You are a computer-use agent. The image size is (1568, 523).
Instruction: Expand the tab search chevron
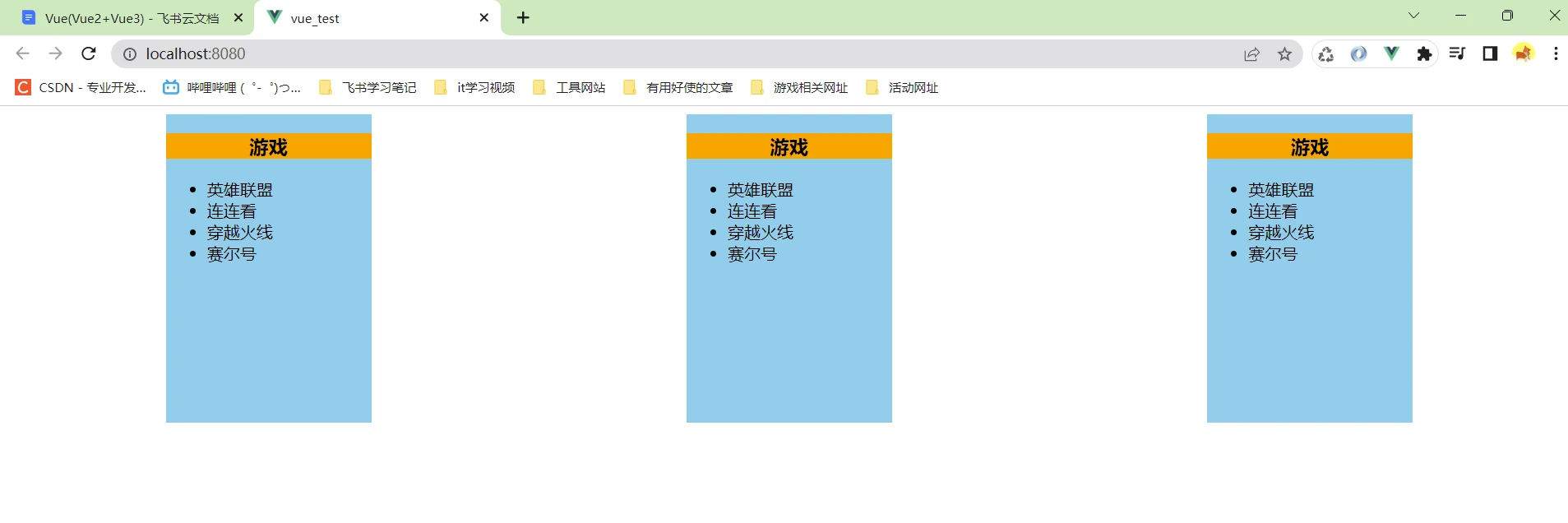[1413, 16]
